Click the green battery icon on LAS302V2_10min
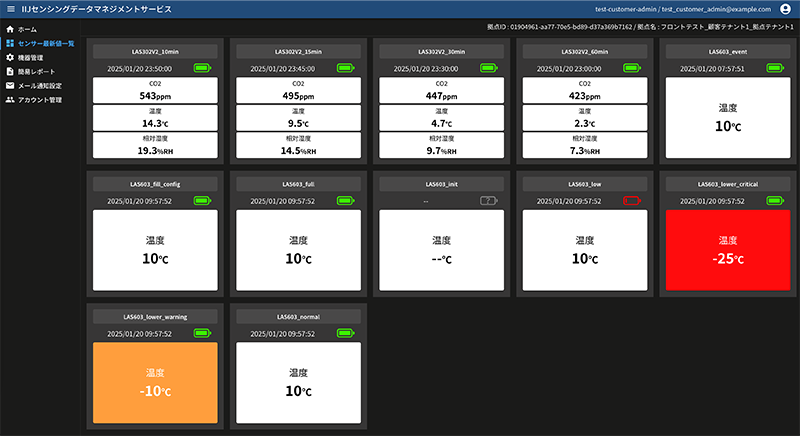 click(x=205, y=68)
